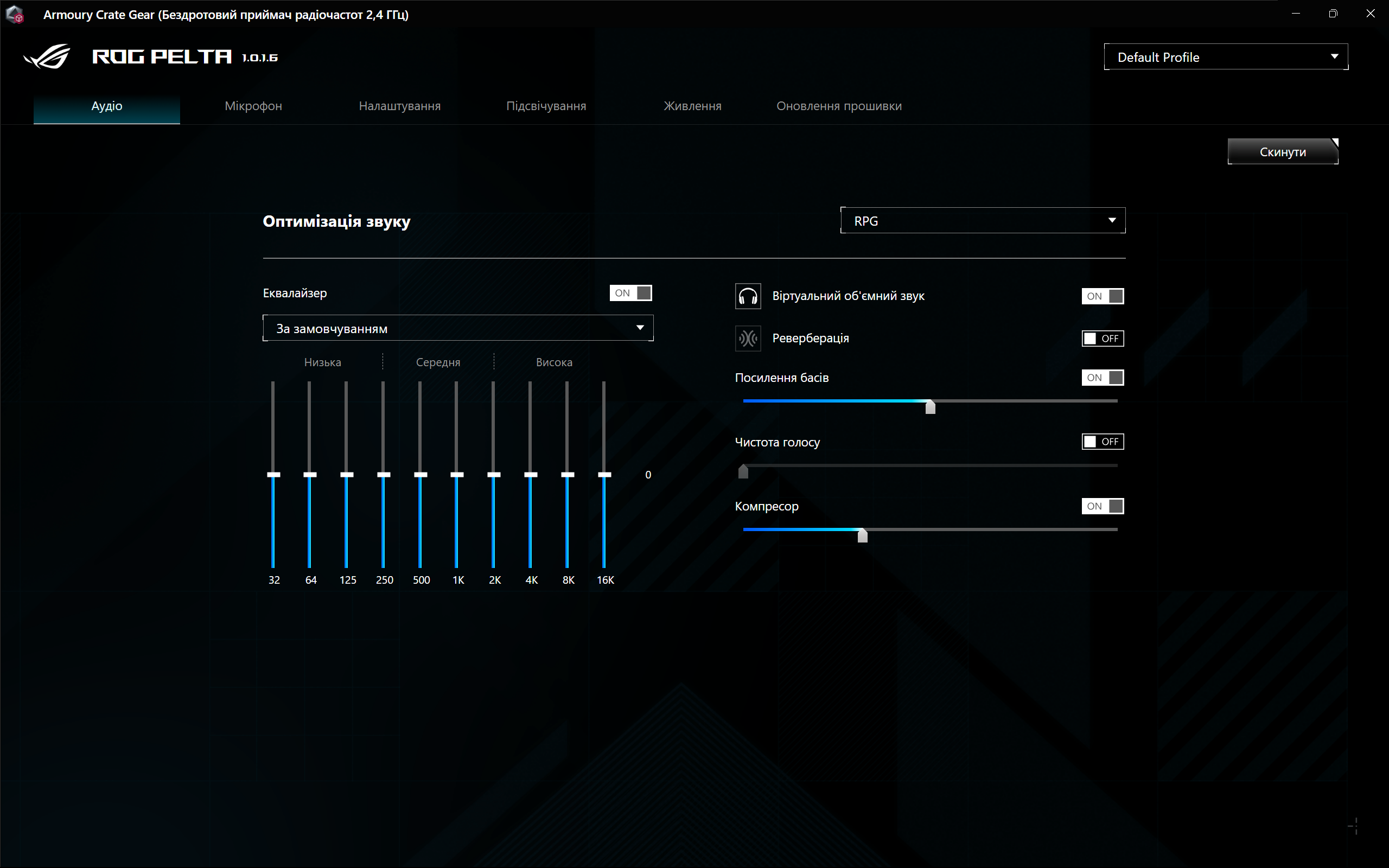Image resolution: width=1389 pixels, height=868 pixels.
Task: Click the 125 Hz equalizer slider handle
Action: [347, 475]
